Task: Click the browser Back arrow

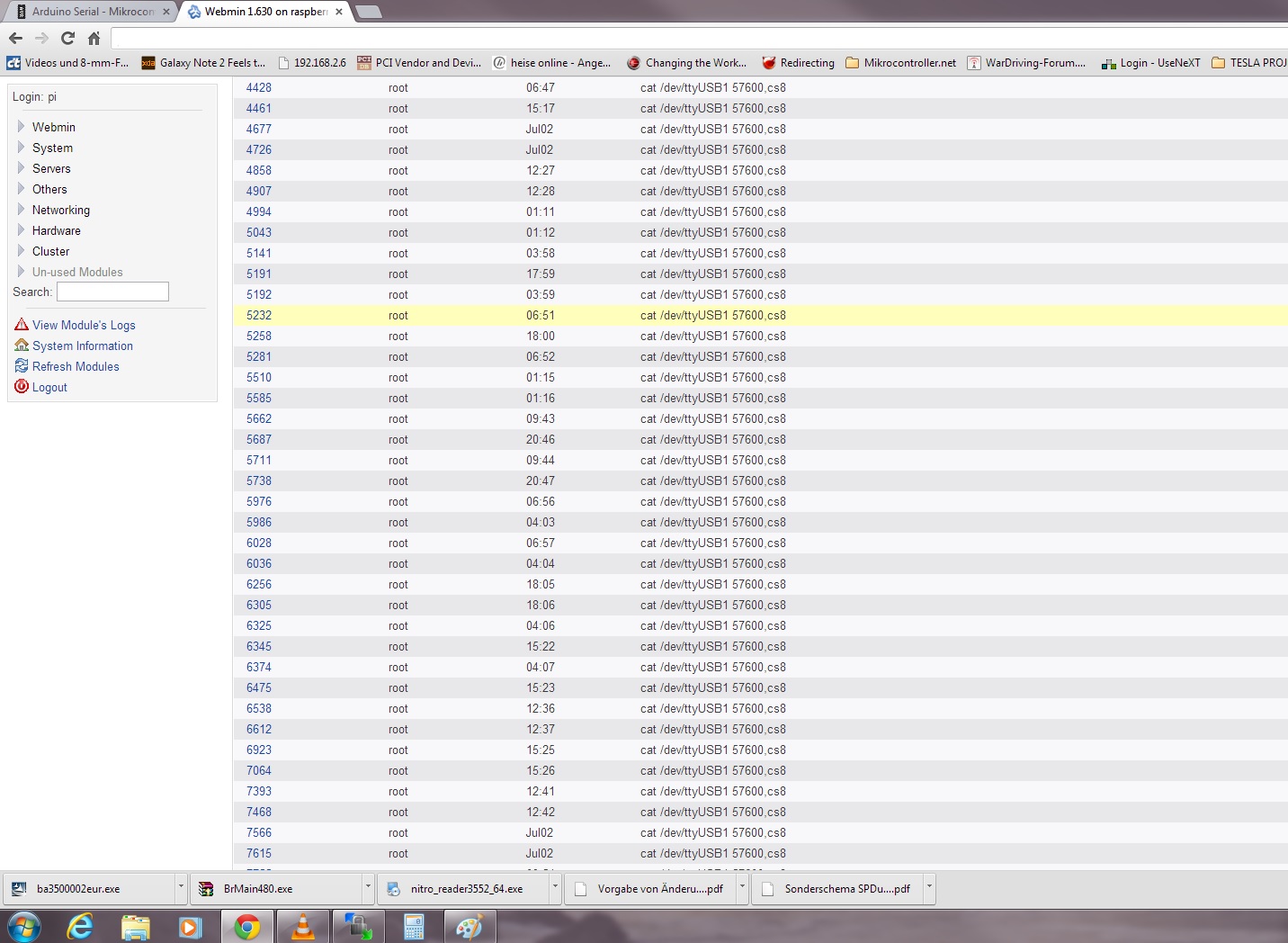Action: coord(15,38)
